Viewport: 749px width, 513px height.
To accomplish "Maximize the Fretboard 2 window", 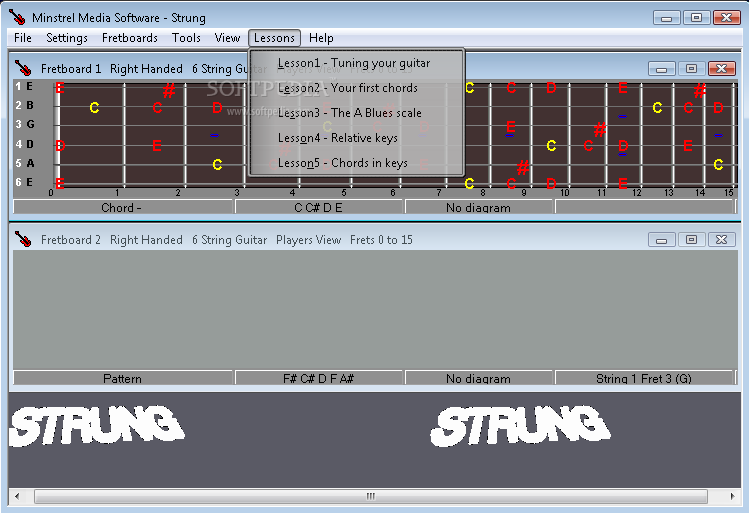I will coord(691,239).
